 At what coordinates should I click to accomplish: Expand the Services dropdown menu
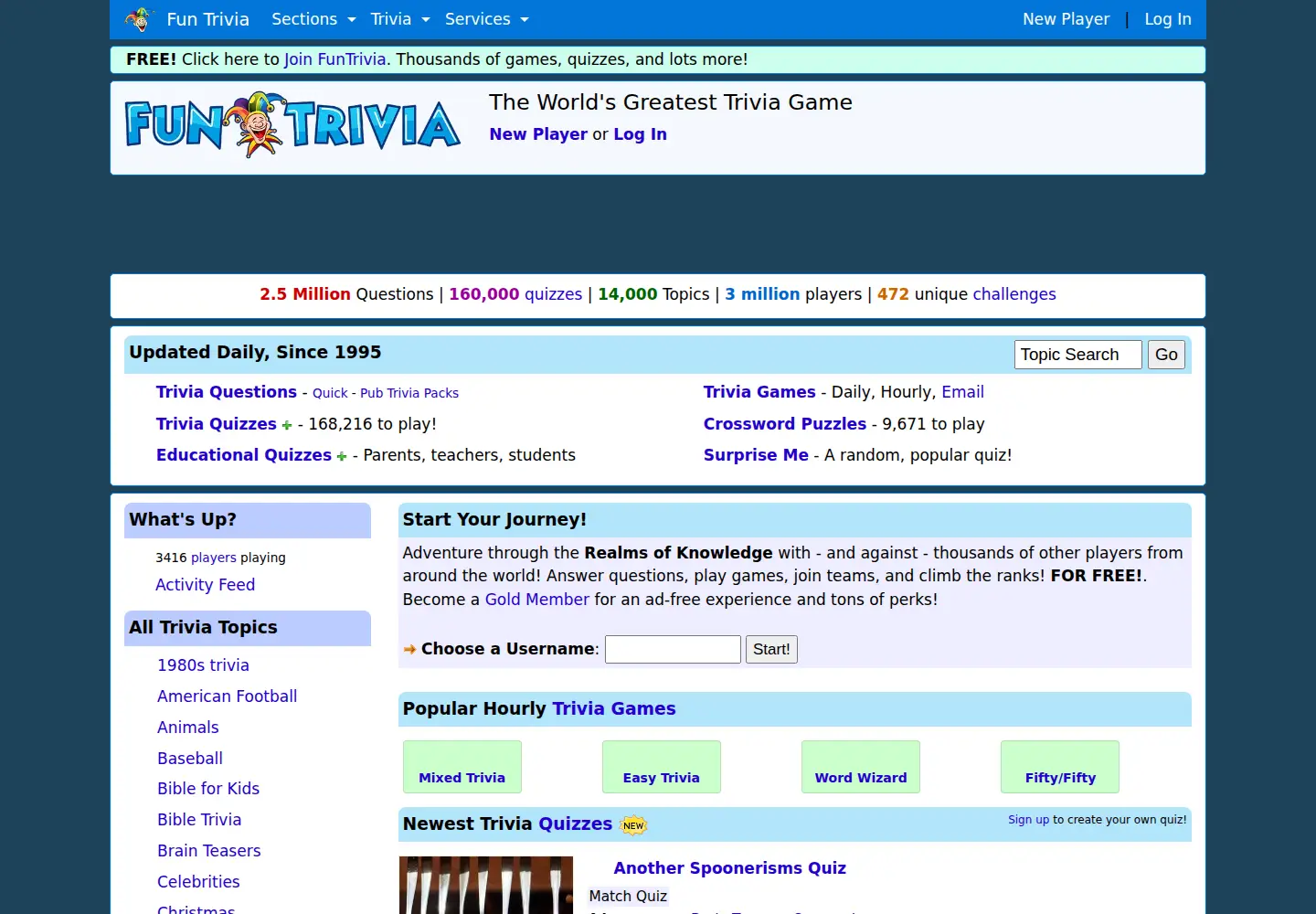coord(487,19)
